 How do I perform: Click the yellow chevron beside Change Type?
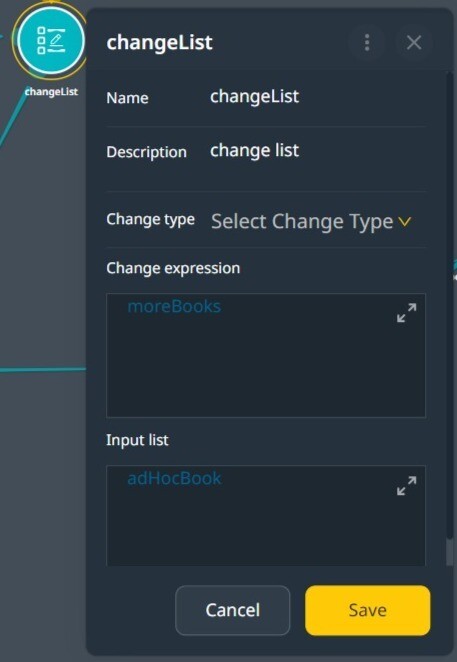(x=405, y=222)
